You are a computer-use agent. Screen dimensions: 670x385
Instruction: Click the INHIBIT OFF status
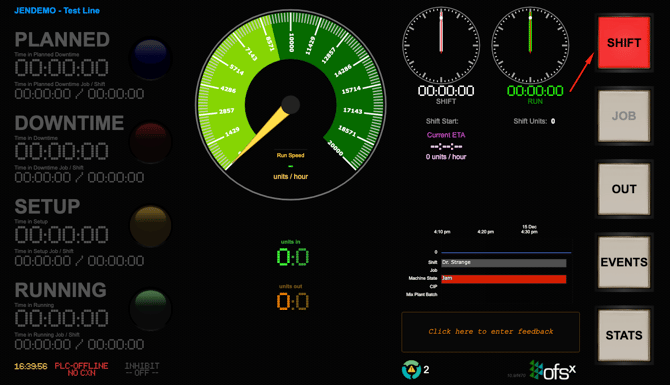[x=142, y=369]
